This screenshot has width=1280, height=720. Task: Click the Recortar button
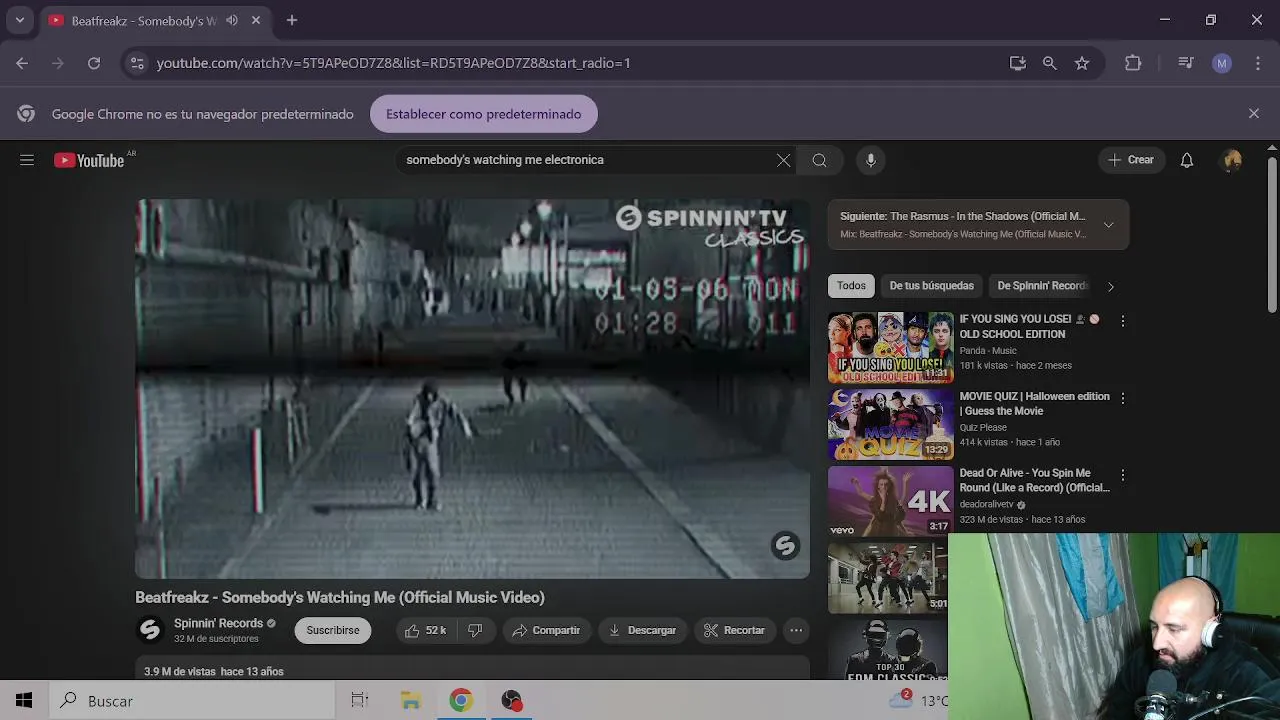coord(734,630)
